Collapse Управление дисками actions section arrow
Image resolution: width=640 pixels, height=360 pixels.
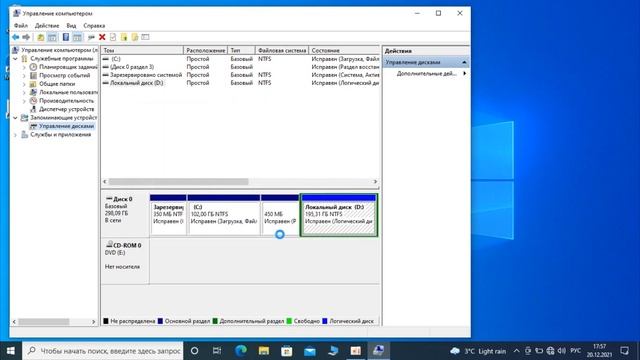tap(464, 62)
